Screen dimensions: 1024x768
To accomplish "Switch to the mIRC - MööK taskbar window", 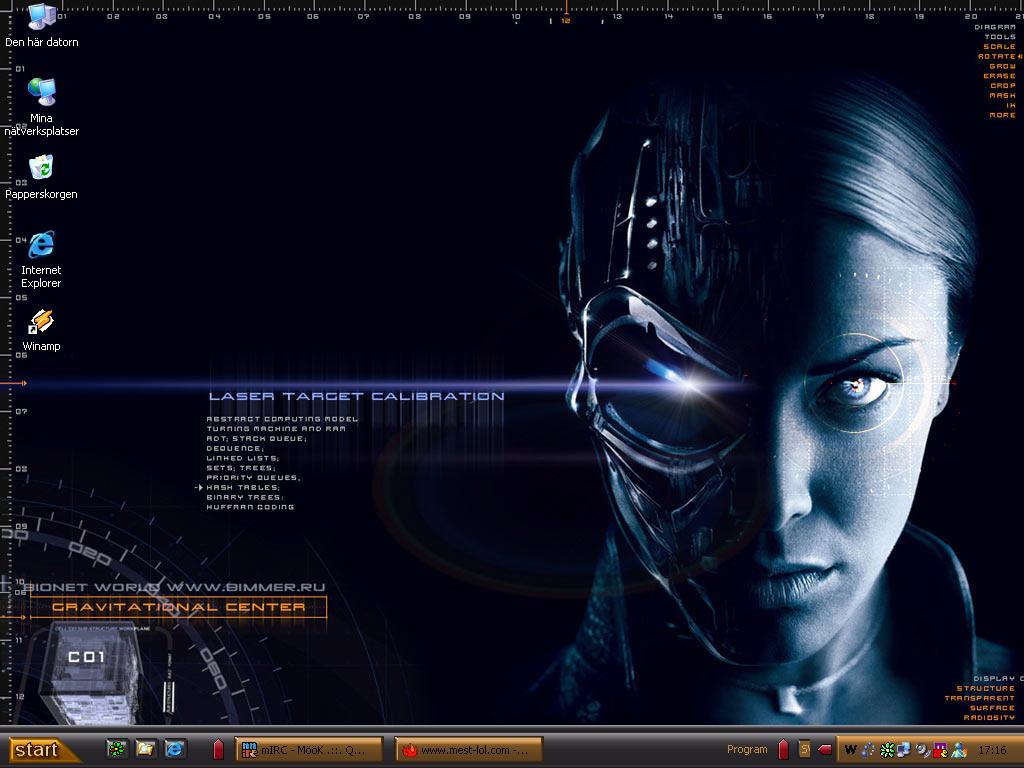I will 308,750.
